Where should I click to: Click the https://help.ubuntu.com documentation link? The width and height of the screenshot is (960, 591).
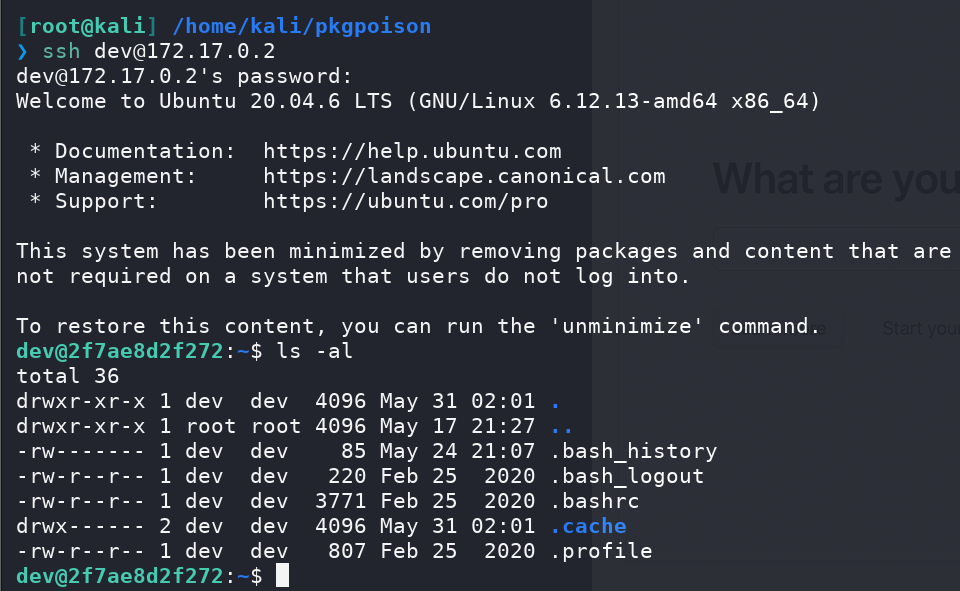click(412, 151)
